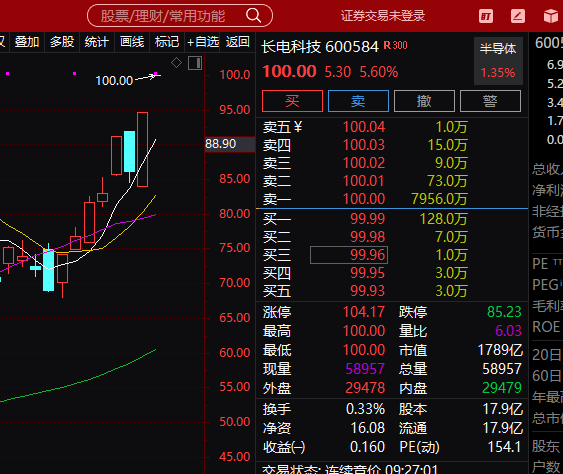Click the 量比 value 6.03
The image size is (563, 474).
click(508, 331)
